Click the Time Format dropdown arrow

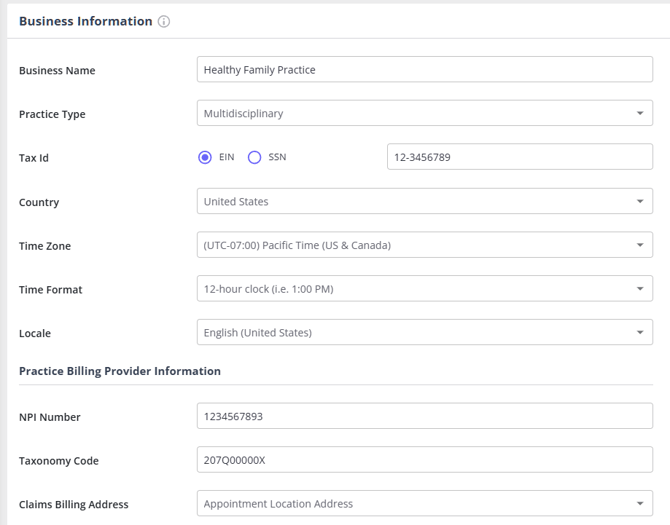click(640, 289)
